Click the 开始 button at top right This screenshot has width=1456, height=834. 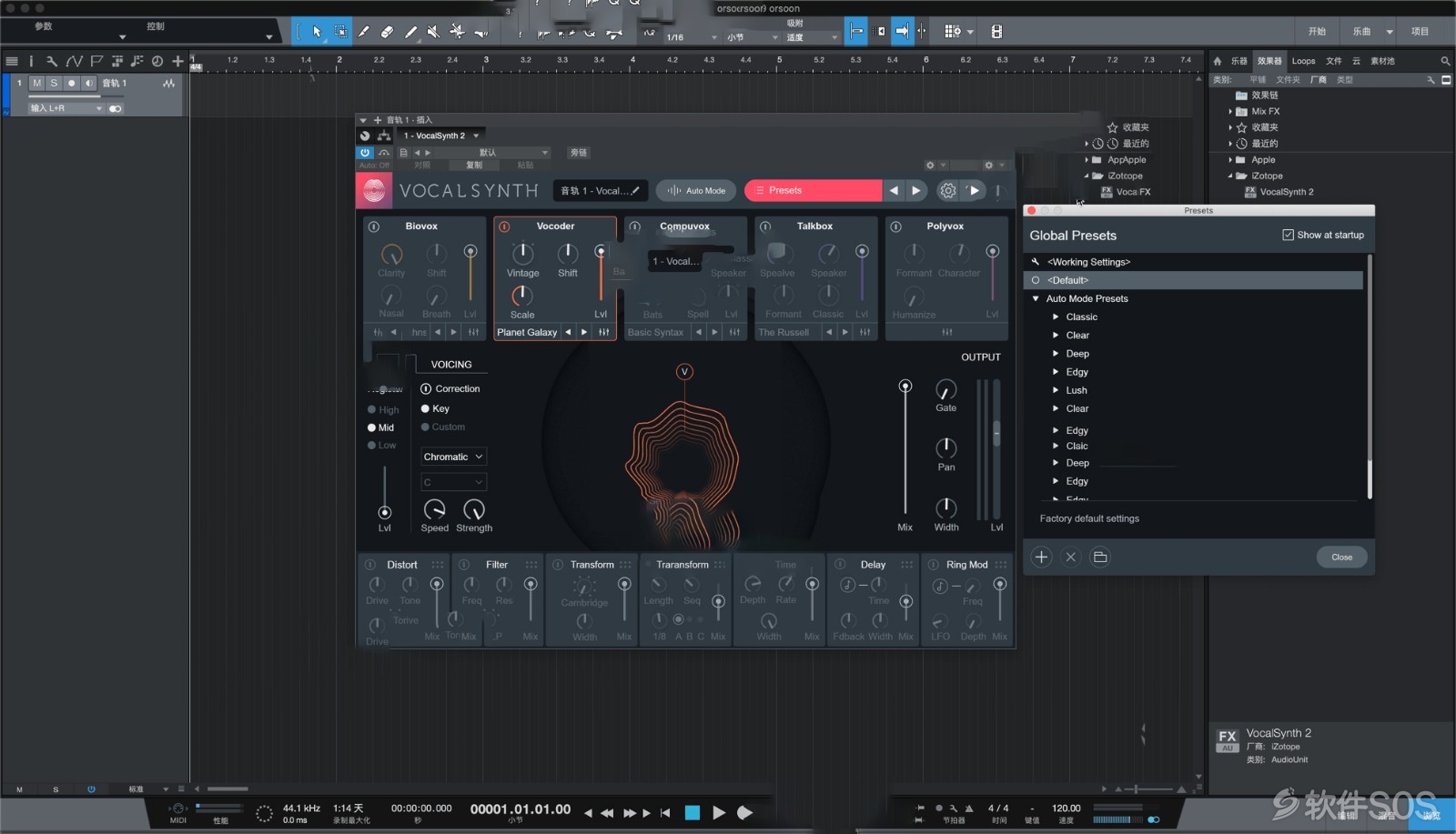point(1317,31)
